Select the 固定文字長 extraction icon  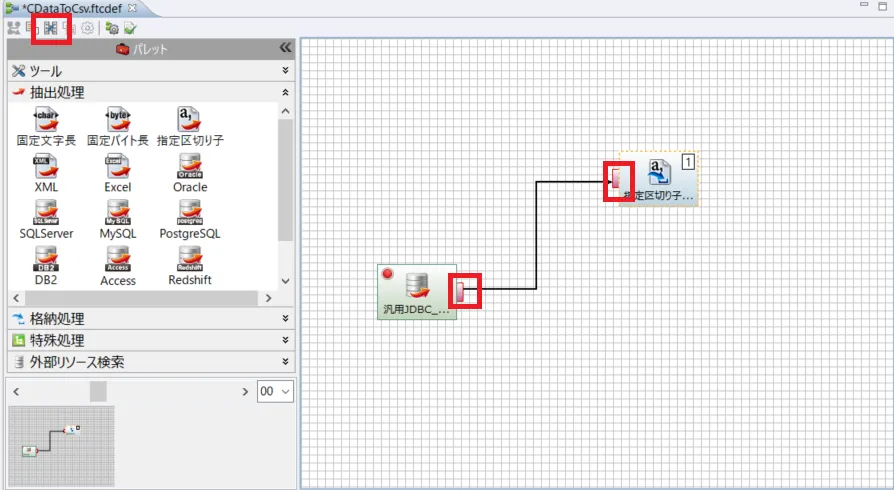(x=47, y=120)
